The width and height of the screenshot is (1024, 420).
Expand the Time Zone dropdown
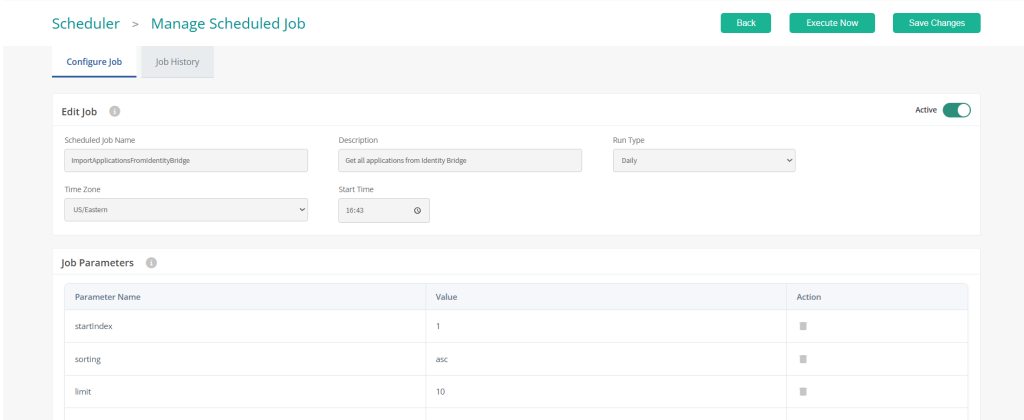(186, 210)
